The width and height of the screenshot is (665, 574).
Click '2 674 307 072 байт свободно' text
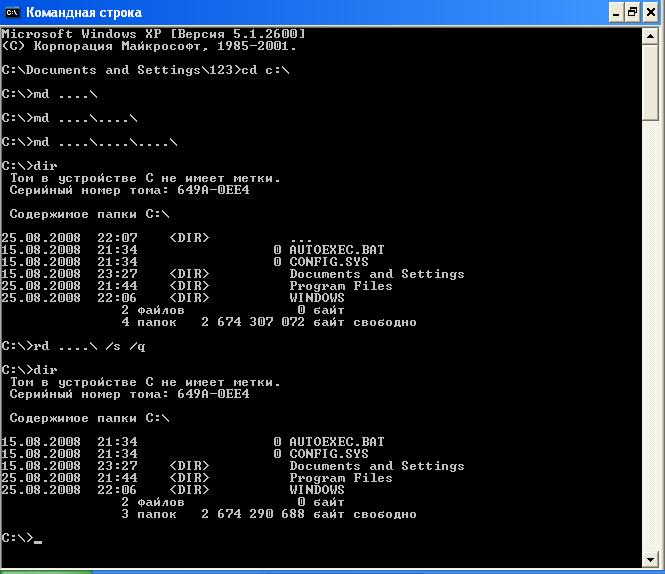click(308, 322)
